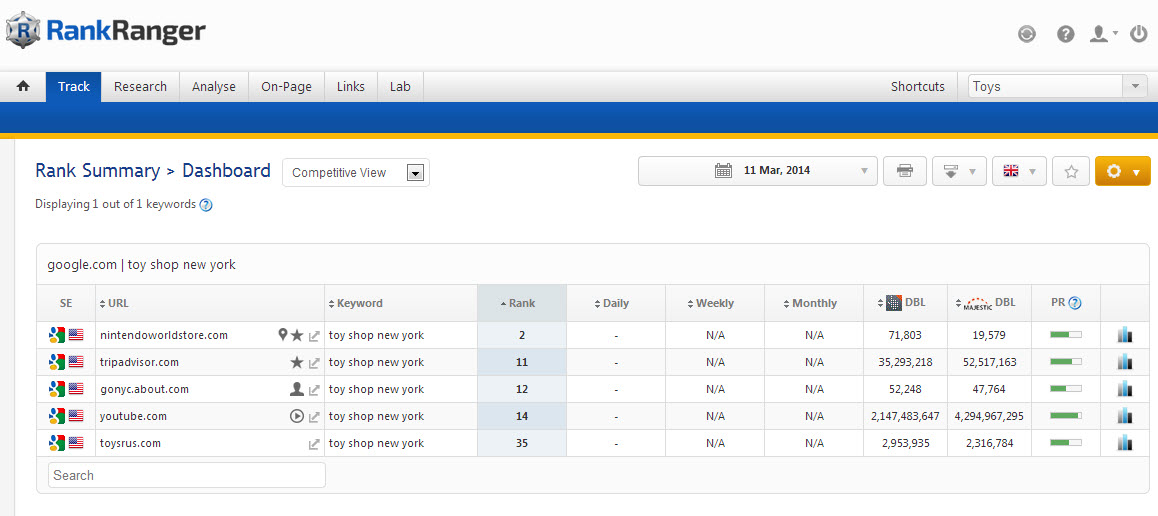Open the On-Page tab

point(286,87)
